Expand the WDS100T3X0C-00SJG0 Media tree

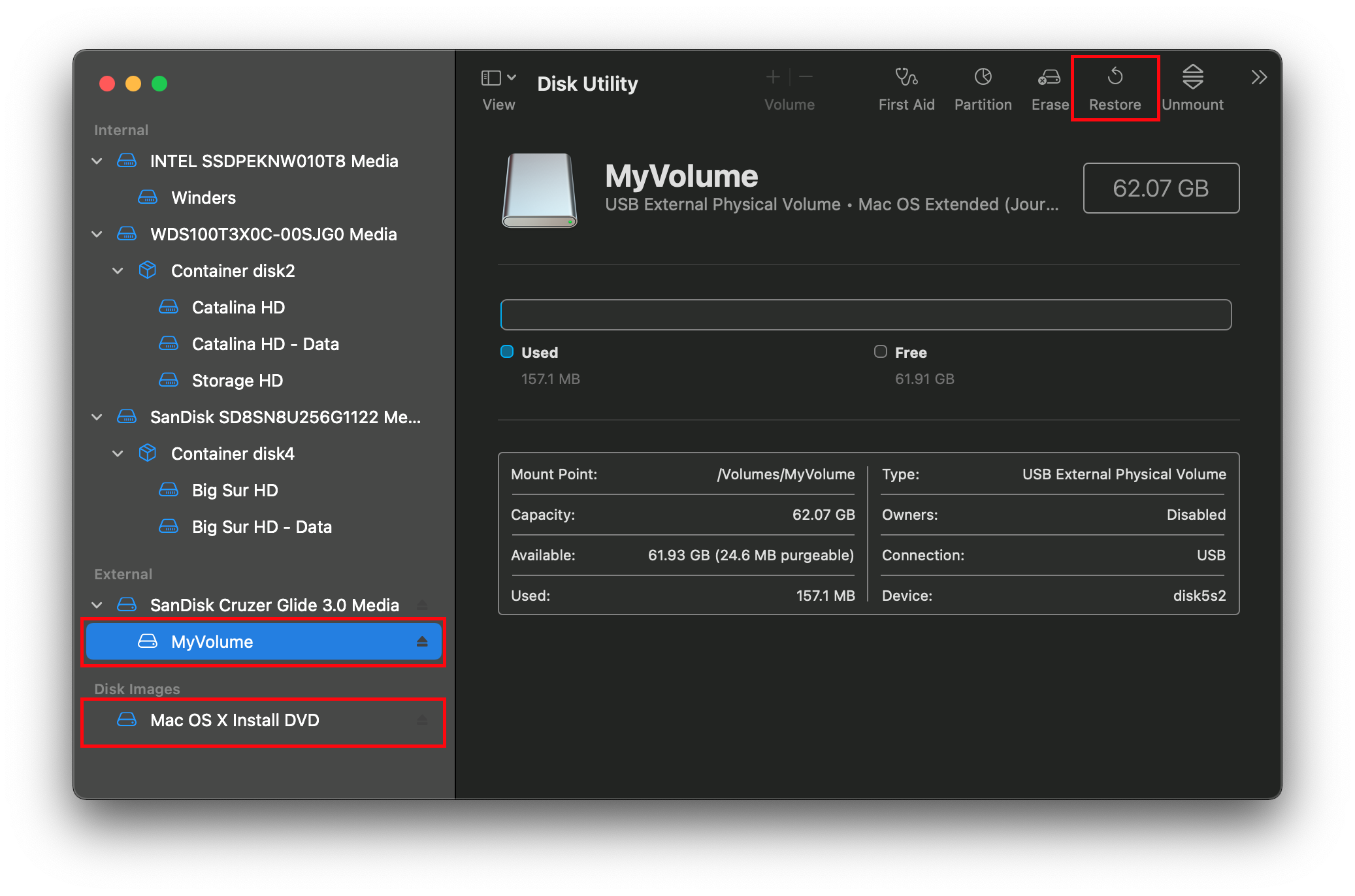coord(101,233)
